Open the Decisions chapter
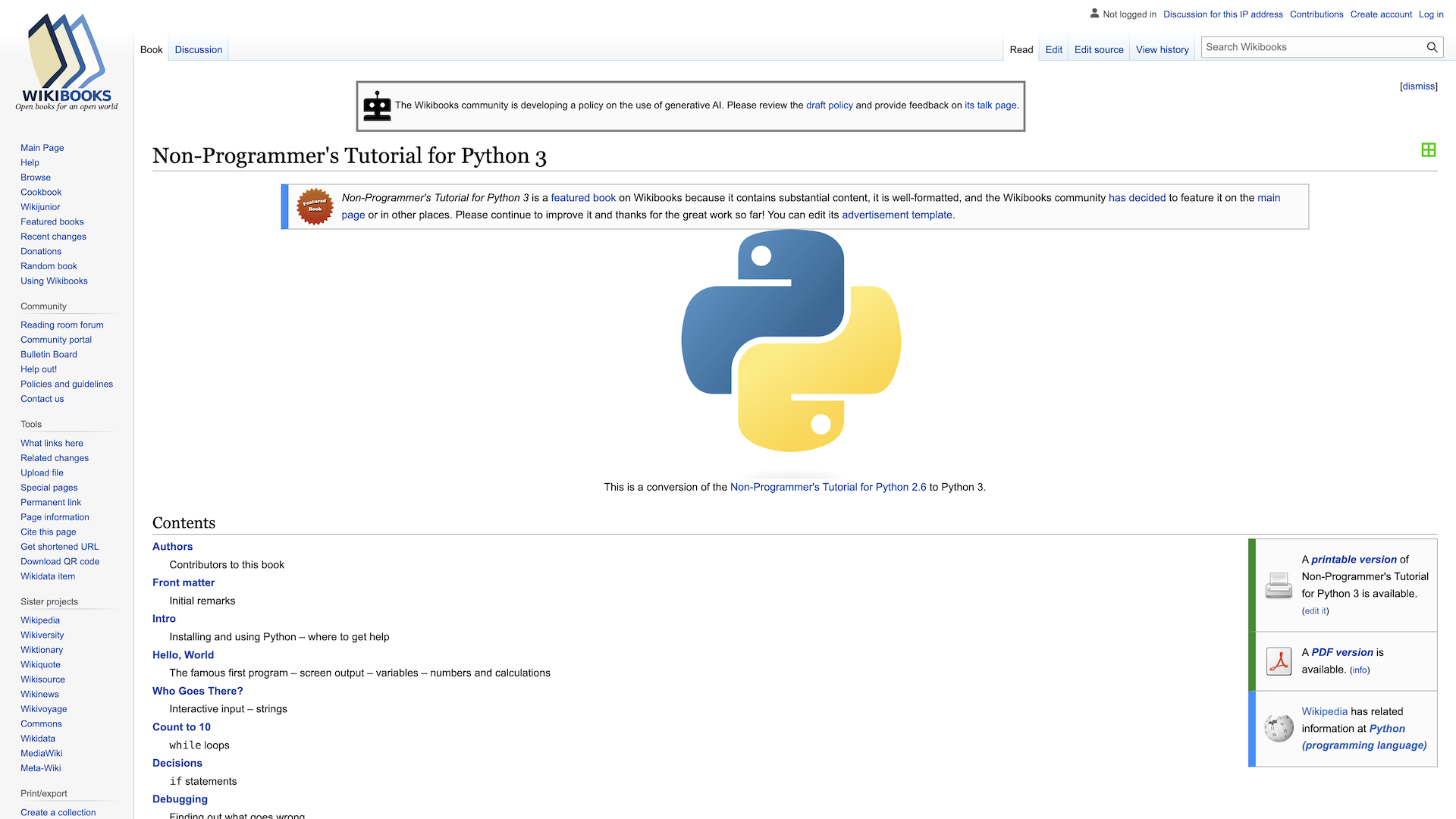Viewport: 1456px width, 819px height. [177, 764]
